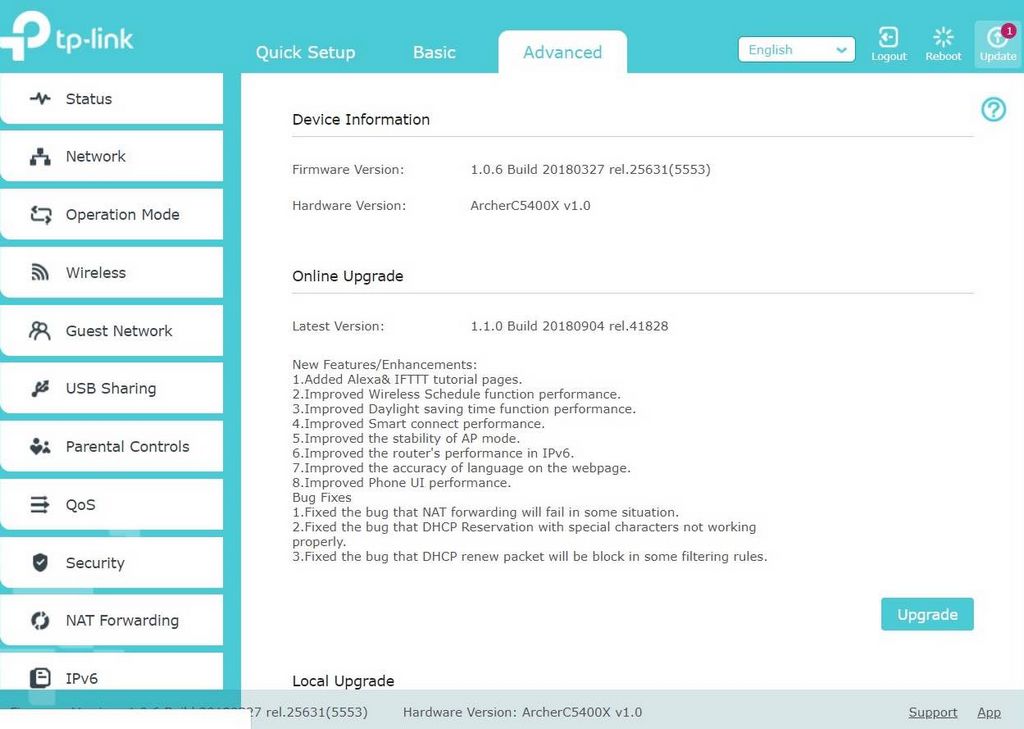The width and height of the screenshot is (1024, 729).
Task: Open the Parental Controls menu item
Action: pyautogui.click(x=112, y=447)
